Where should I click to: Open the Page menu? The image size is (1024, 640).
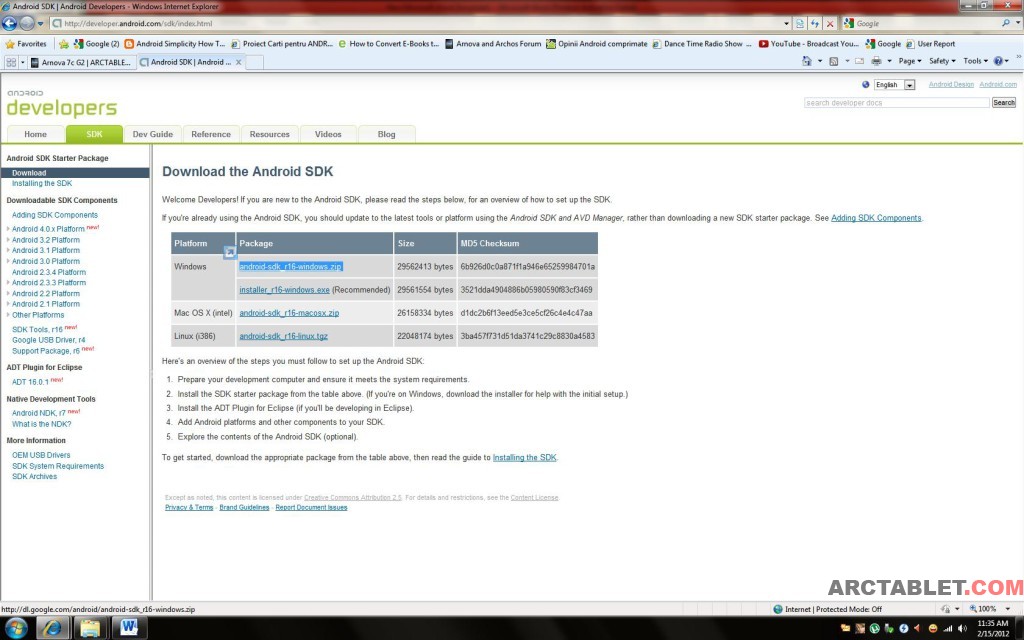910,61
